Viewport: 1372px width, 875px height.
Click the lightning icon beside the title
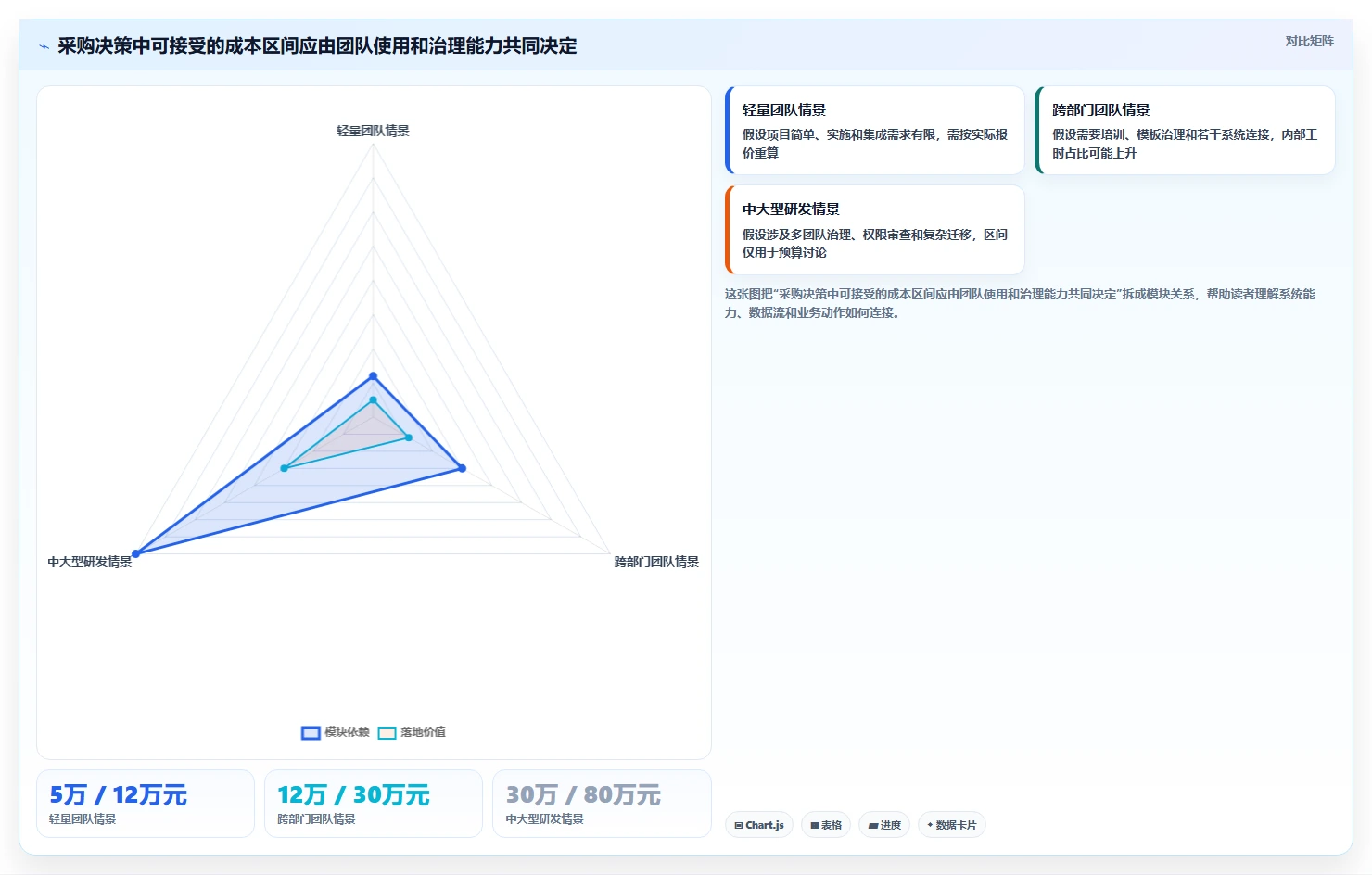tap(44, 46)
